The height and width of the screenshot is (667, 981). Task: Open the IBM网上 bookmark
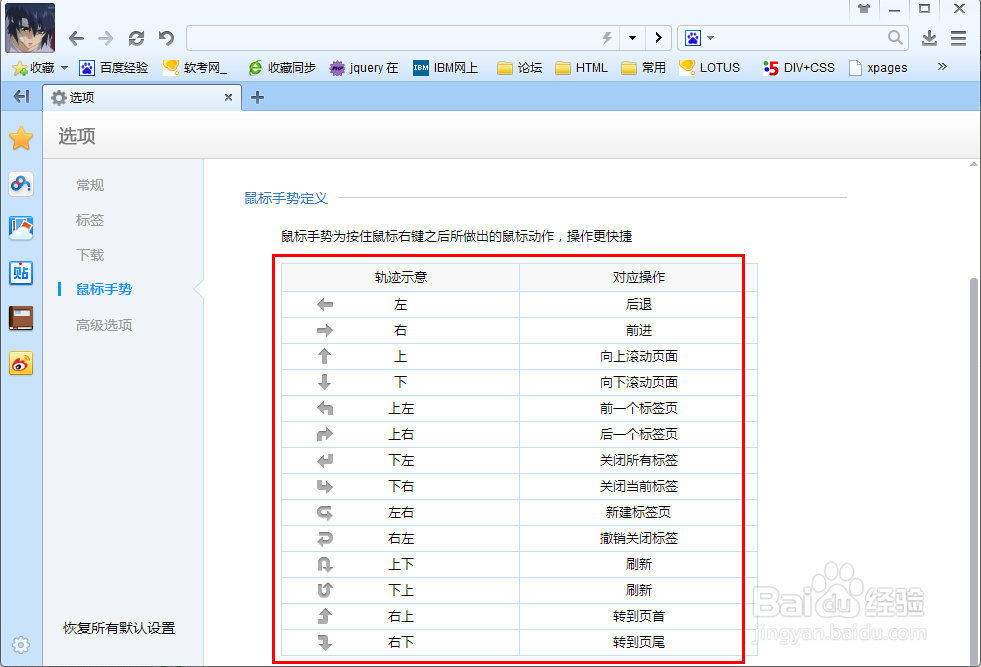coord(445,68)
